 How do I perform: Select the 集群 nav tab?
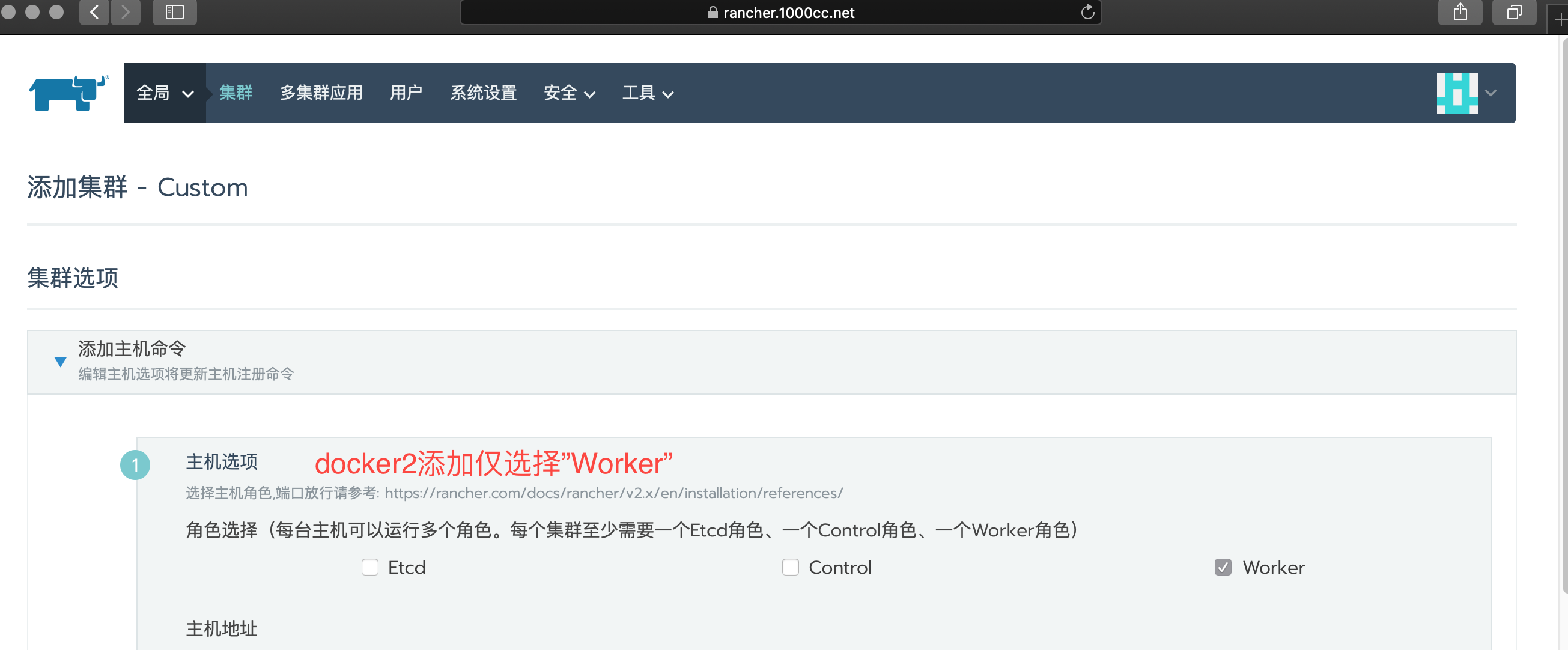coord(236,93)
